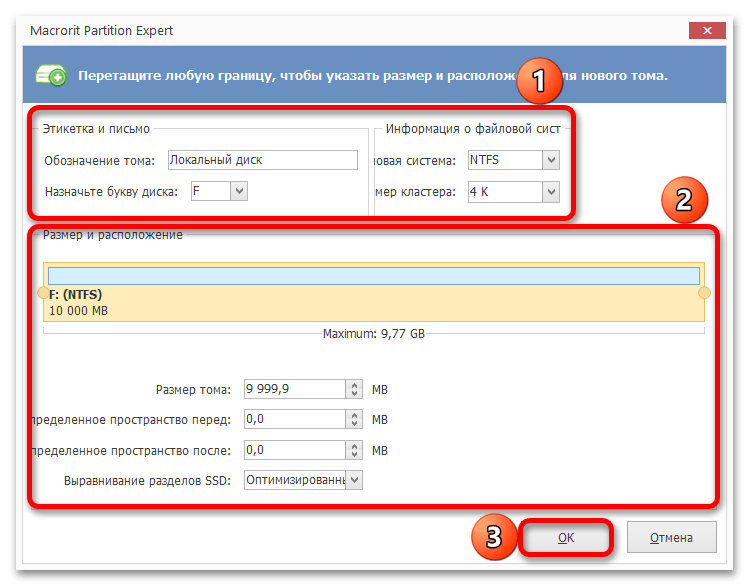Click the Отмена cancel button

671,538
